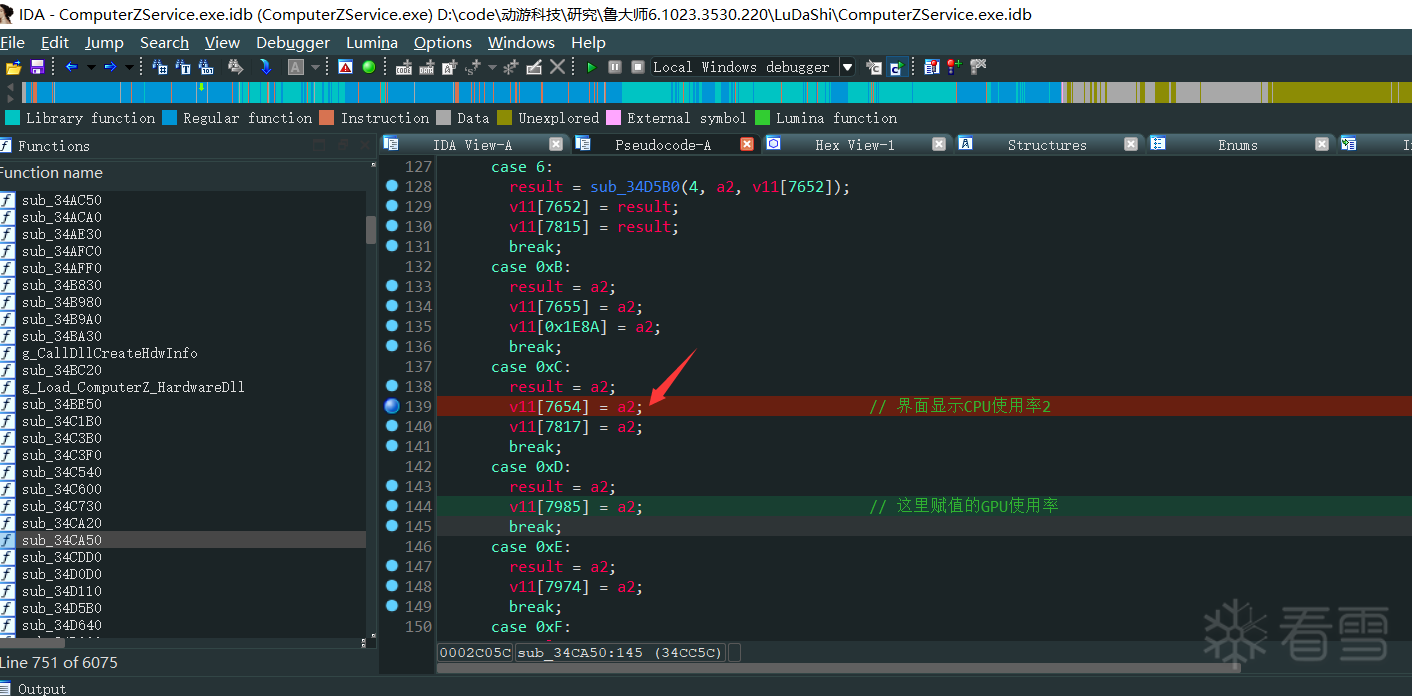1412x696 pixels.
Task: Open a file with the folder icon
Action: 13,67
